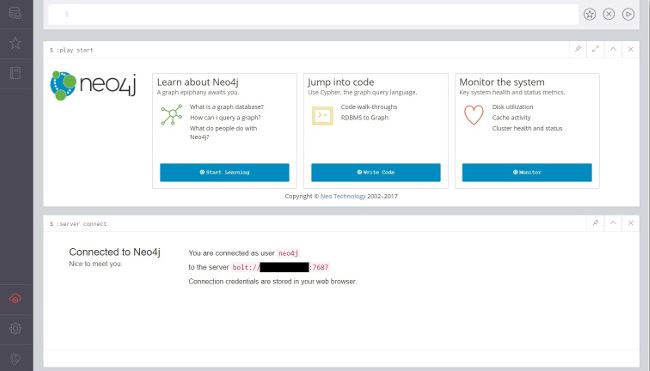650x371 pixels.
Task: Open the cloud sync icon in sidebar
Action: click(15, 298)
